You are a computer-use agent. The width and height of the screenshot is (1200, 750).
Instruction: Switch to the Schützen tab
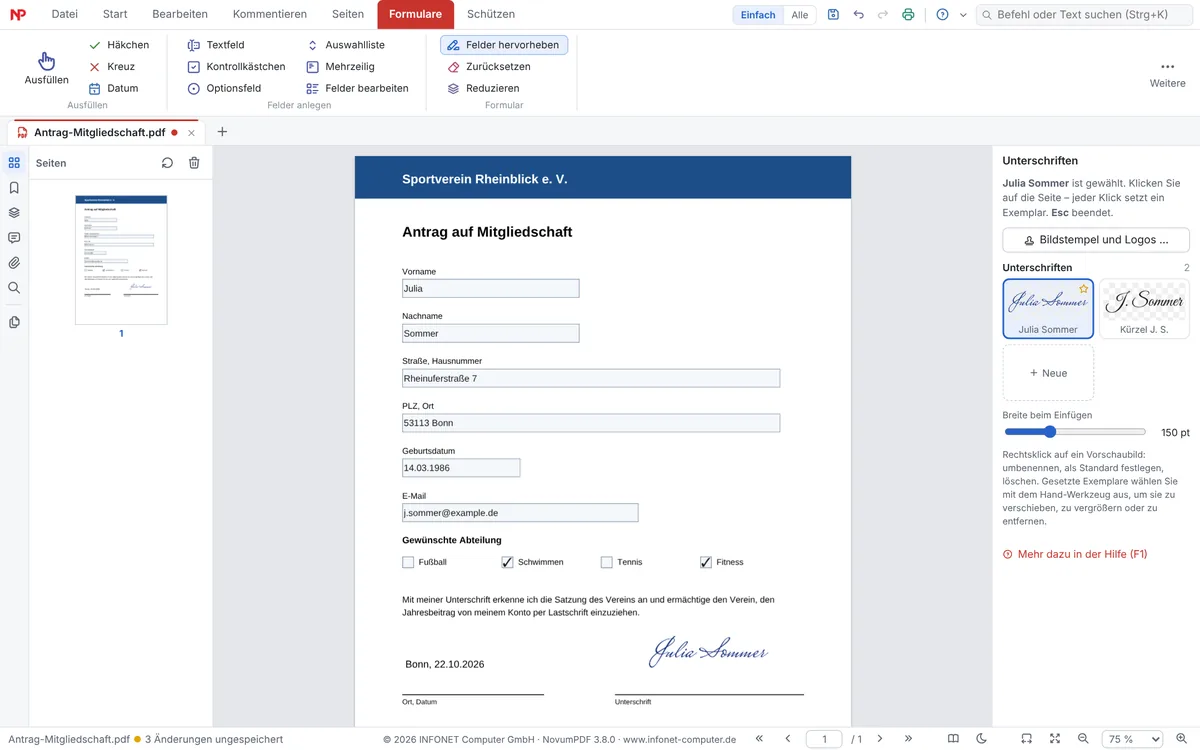coord(491,14)
